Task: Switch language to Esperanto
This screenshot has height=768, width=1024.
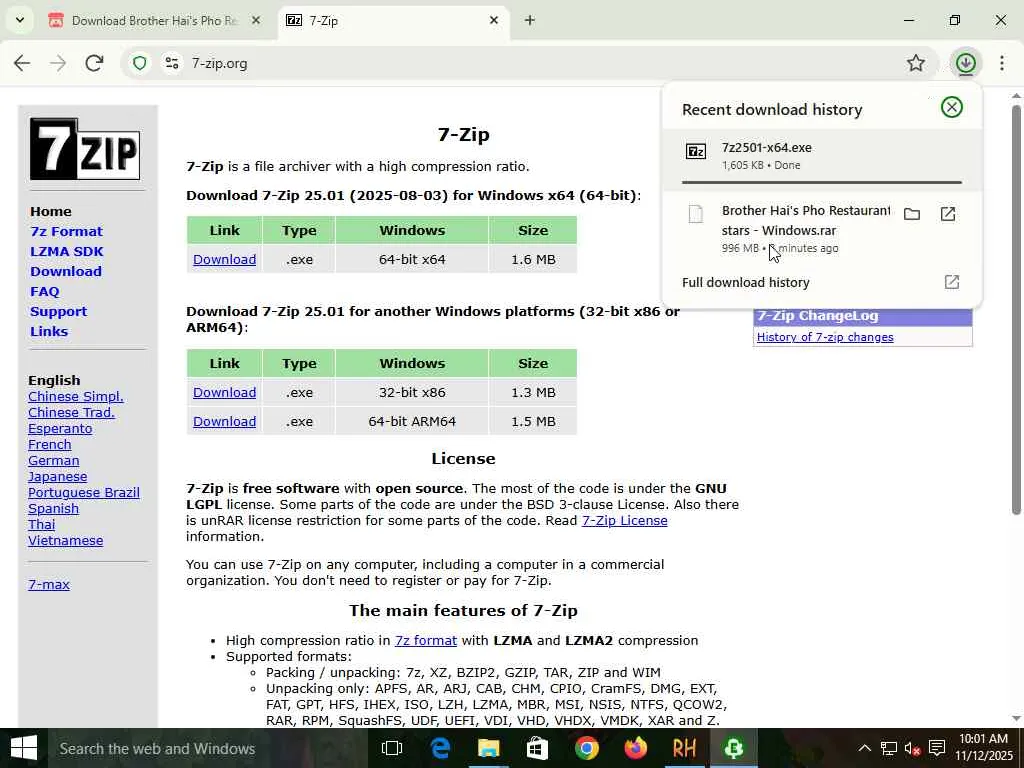Action: 60,428
